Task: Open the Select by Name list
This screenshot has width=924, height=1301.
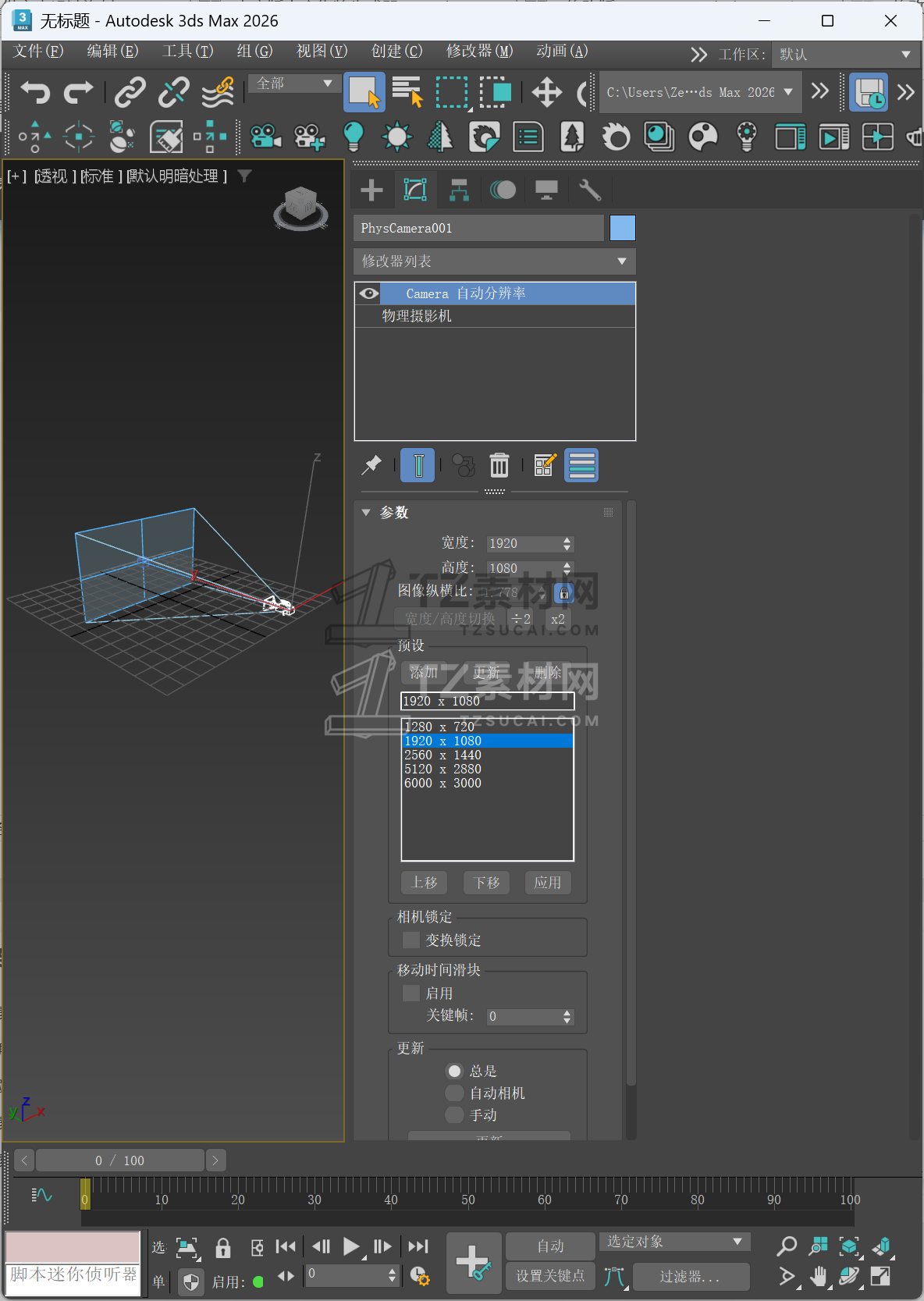Action: (x=407, y=92)
